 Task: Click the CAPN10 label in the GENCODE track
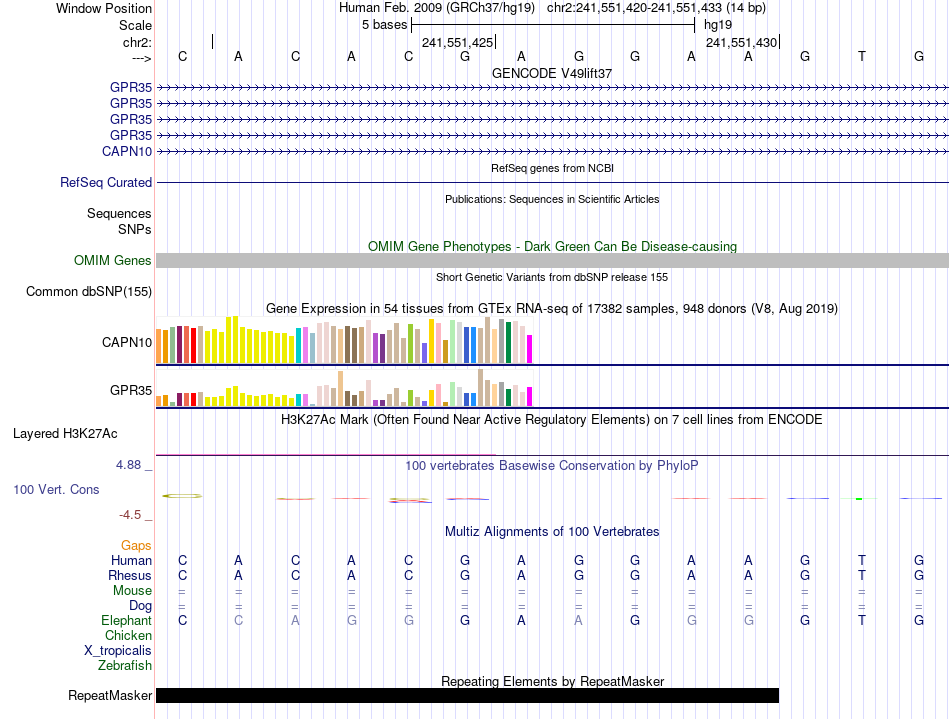click(x=127, y=151)
